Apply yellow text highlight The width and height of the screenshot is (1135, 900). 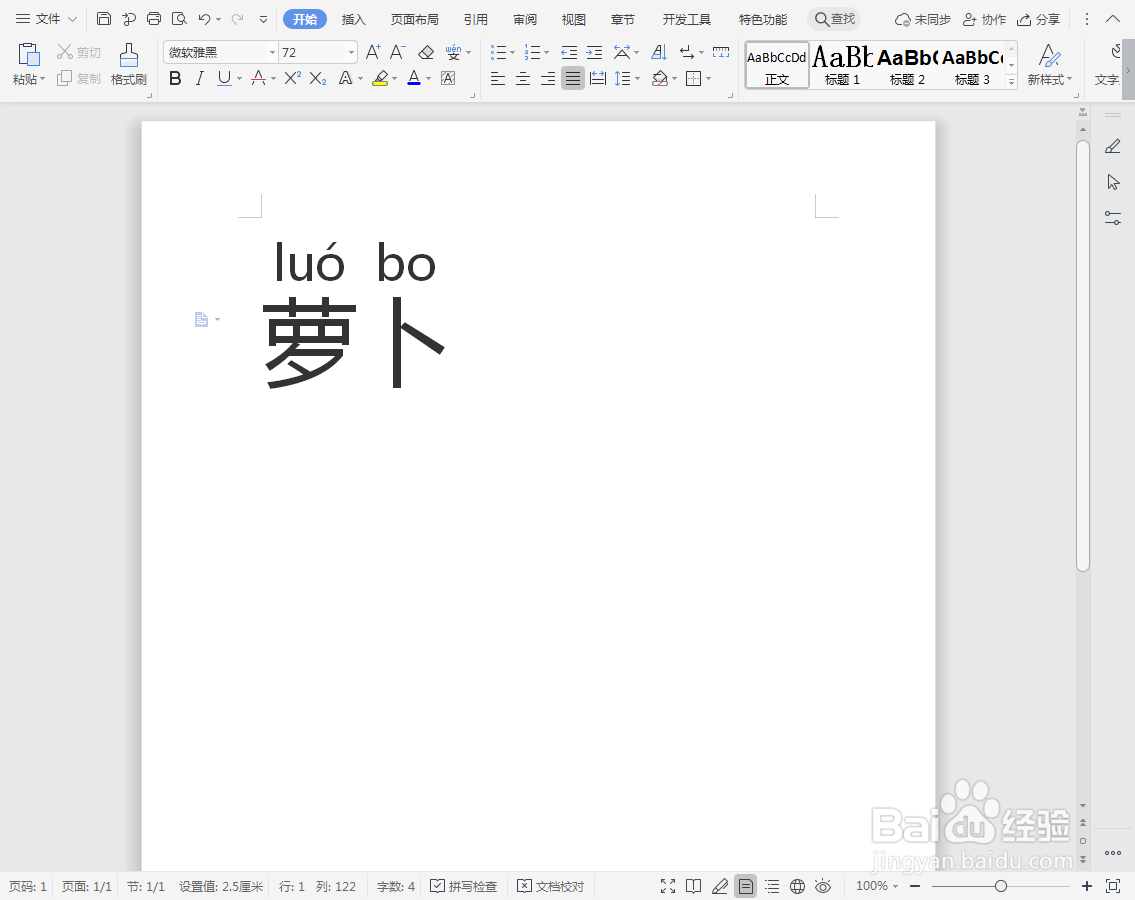coord(381,78)
